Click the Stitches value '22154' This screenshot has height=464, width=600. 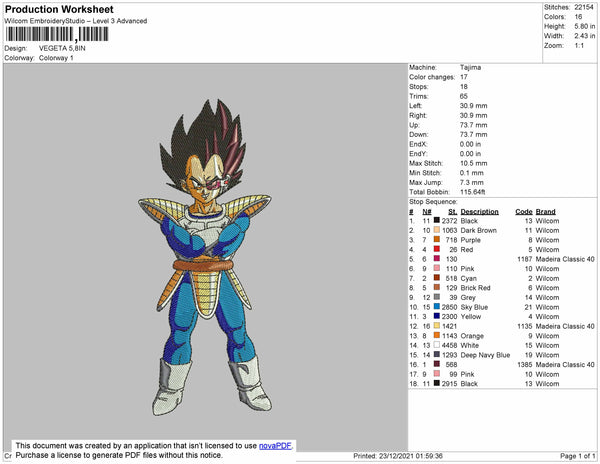[584, 7]
